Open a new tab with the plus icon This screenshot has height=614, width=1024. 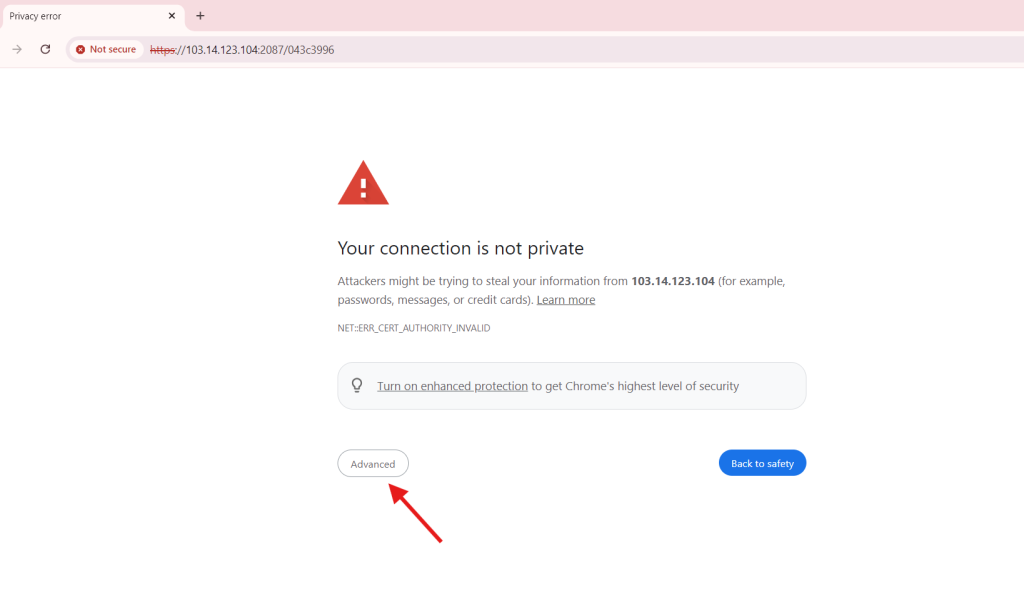pos(200,16)
